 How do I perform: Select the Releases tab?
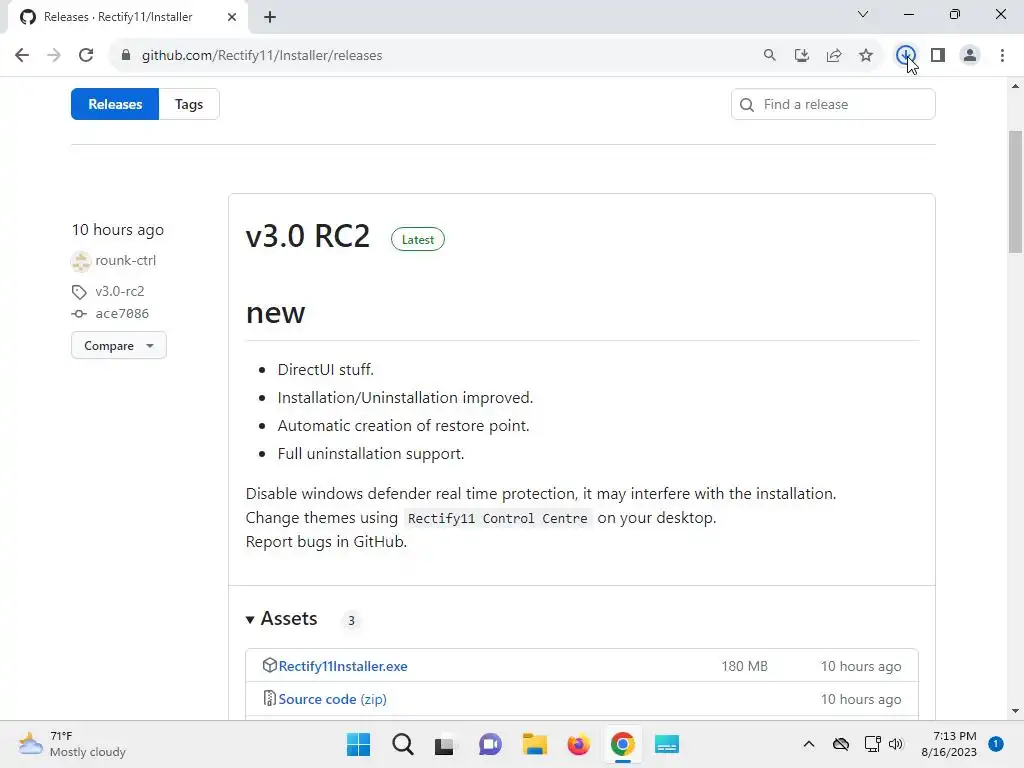coord(115,104)
